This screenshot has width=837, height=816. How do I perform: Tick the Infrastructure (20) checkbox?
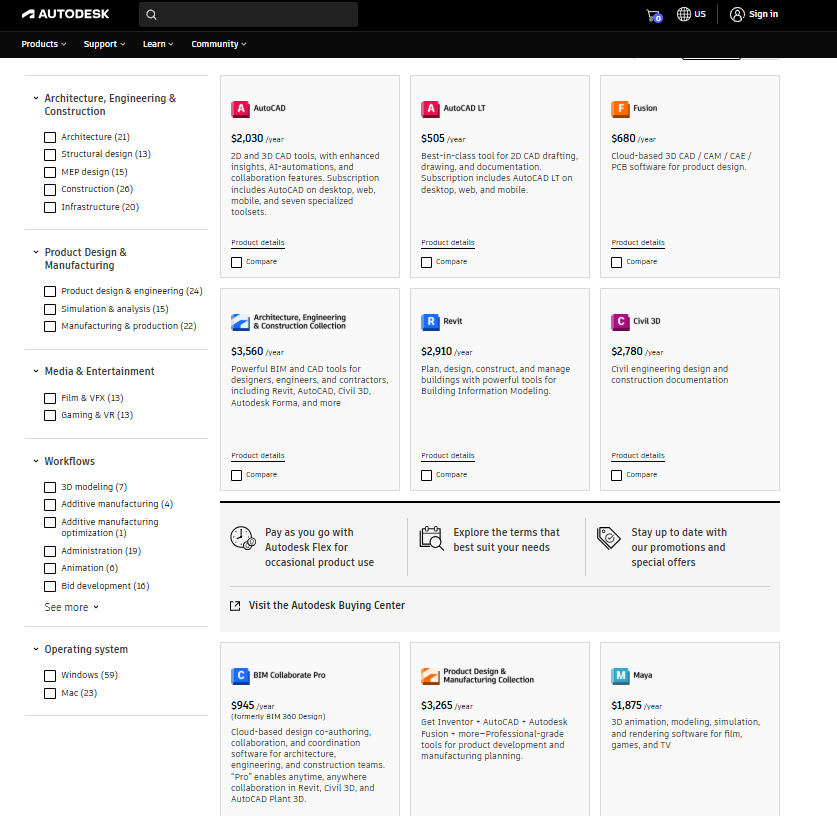pos(50,207)
